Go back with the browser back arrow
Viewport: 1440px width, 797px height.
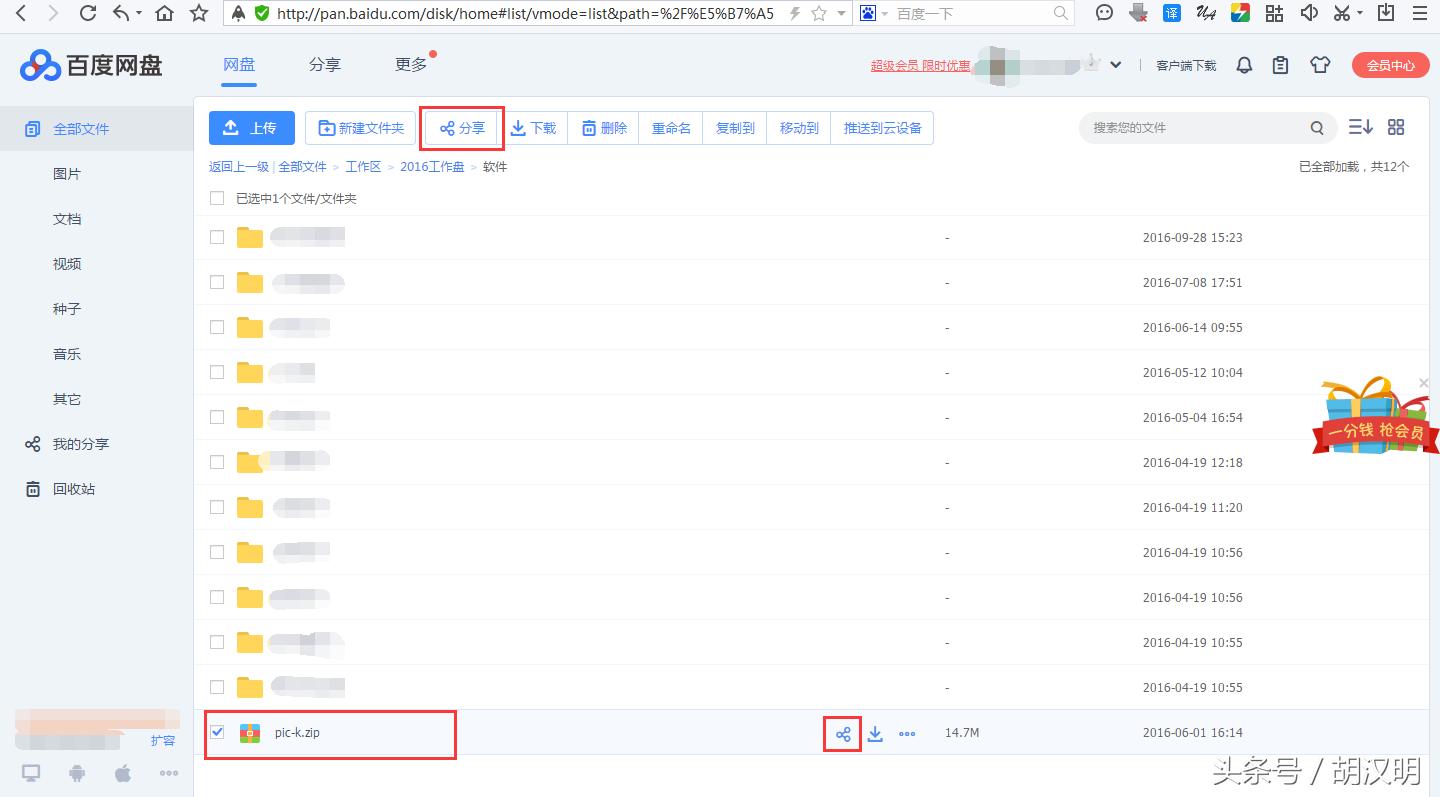click(x=21, y=13)
